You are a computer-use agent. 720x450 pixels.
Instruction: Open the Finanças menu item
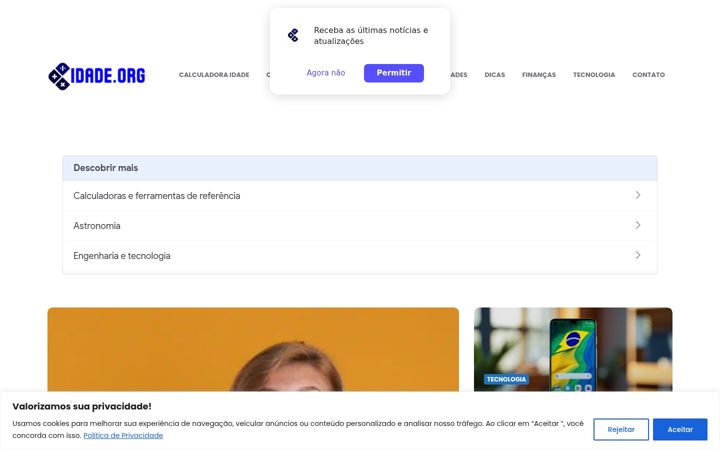539,75
